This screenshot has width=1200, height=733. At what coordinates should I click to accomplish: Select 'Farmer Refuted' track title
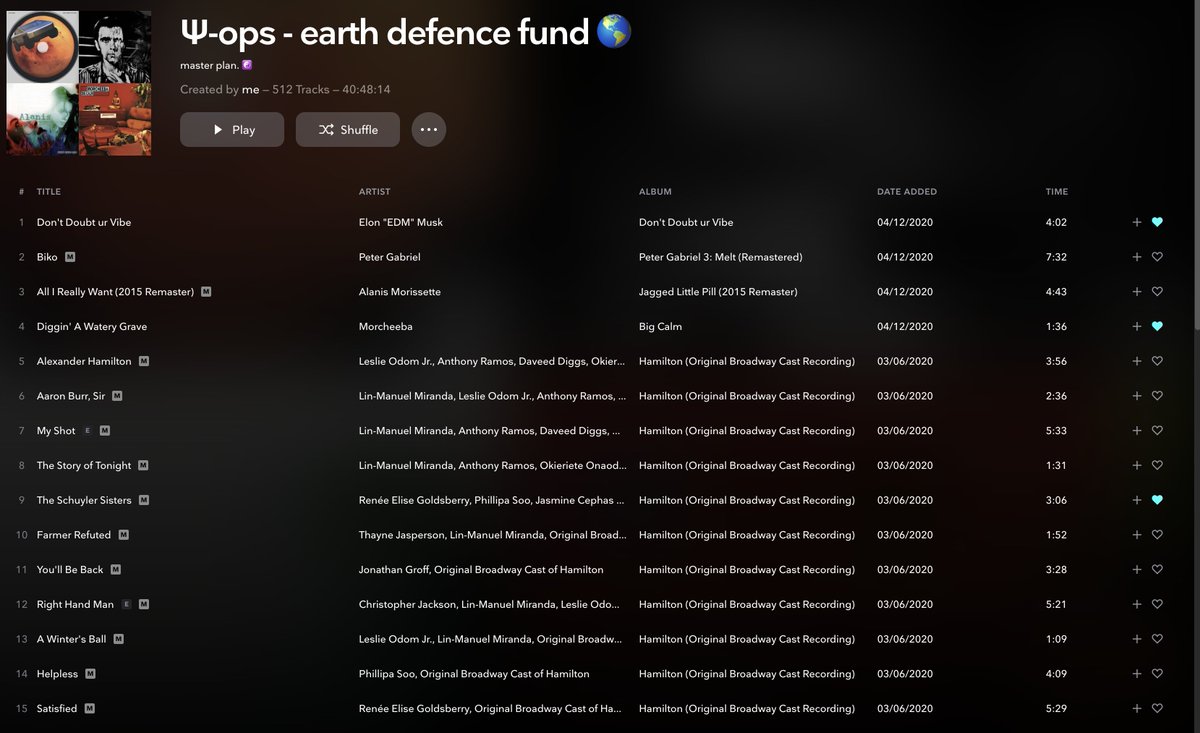pos(74,535)
